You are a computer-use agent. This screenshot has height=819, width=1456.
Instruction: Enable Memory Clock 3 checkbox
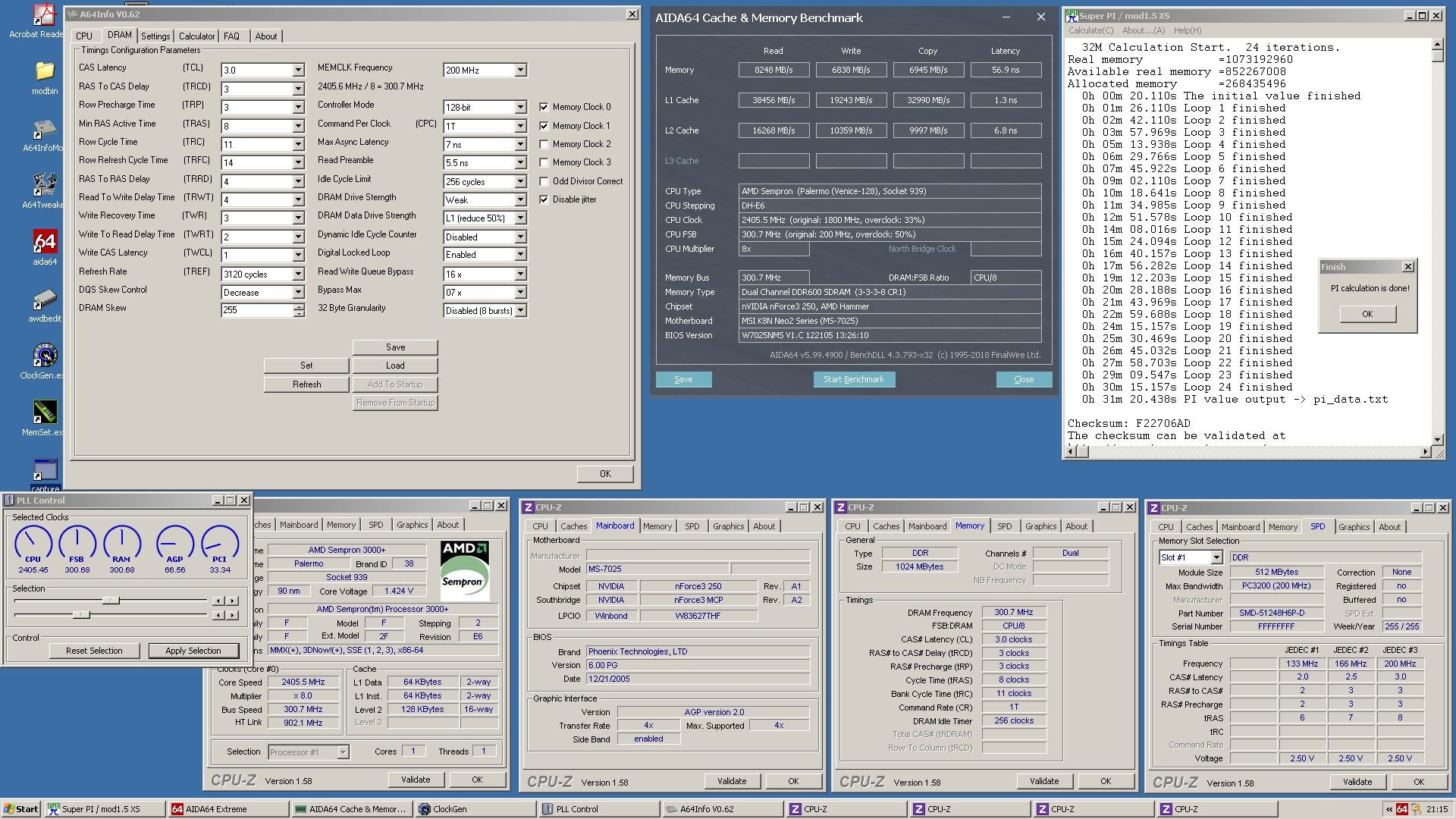[x=544, y=162]
